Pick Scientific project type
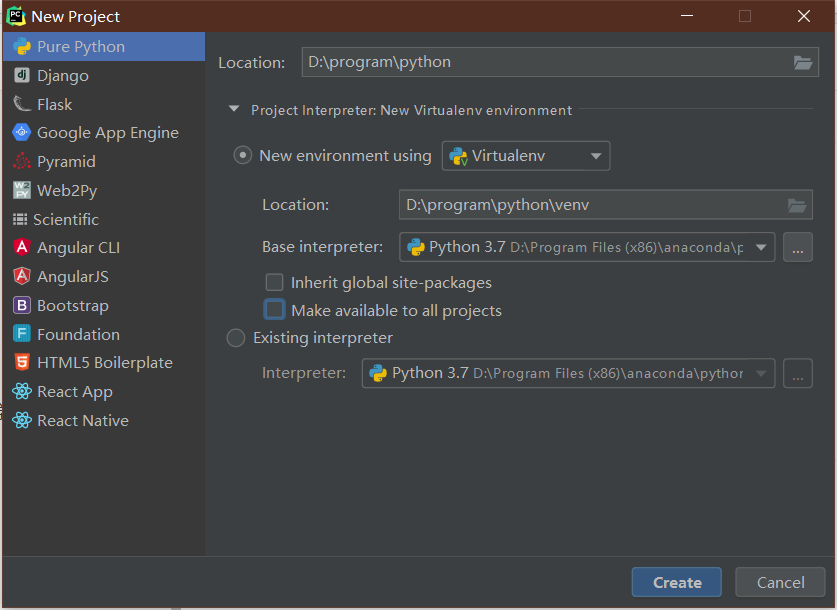 coord(104,219)
